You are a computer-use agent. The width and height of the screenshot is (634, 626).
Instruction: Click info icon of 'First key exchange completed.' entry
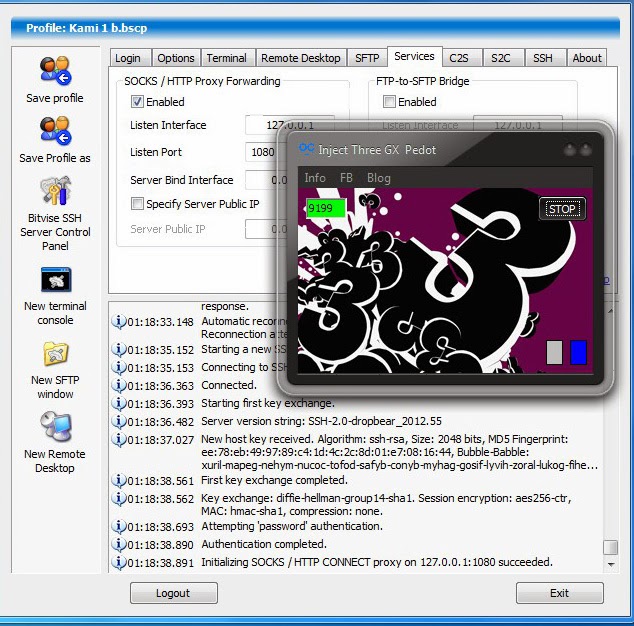click(118, 480)
